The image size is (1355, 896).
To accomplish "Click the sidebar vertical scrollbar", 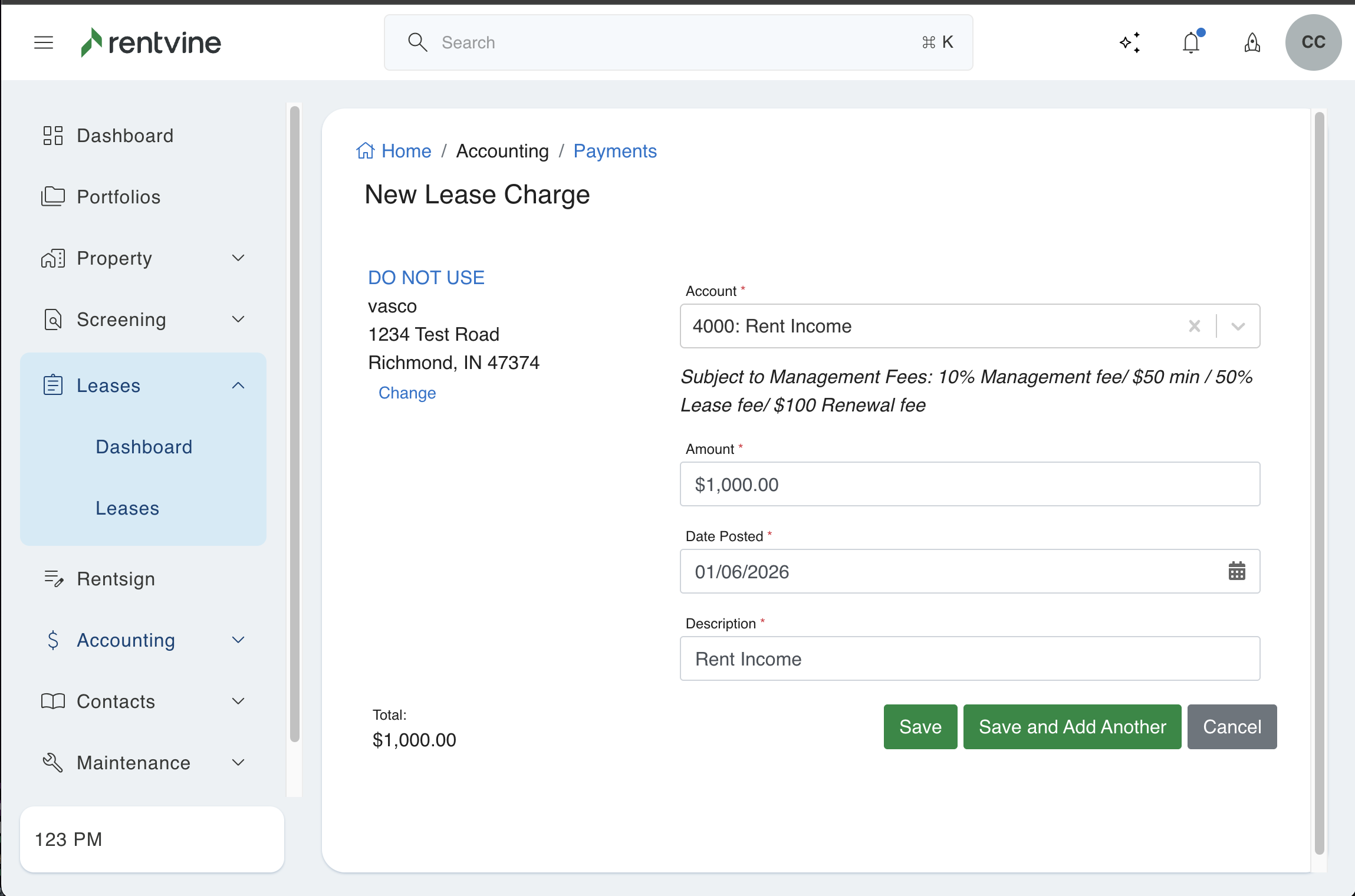I will pos(295,424).
